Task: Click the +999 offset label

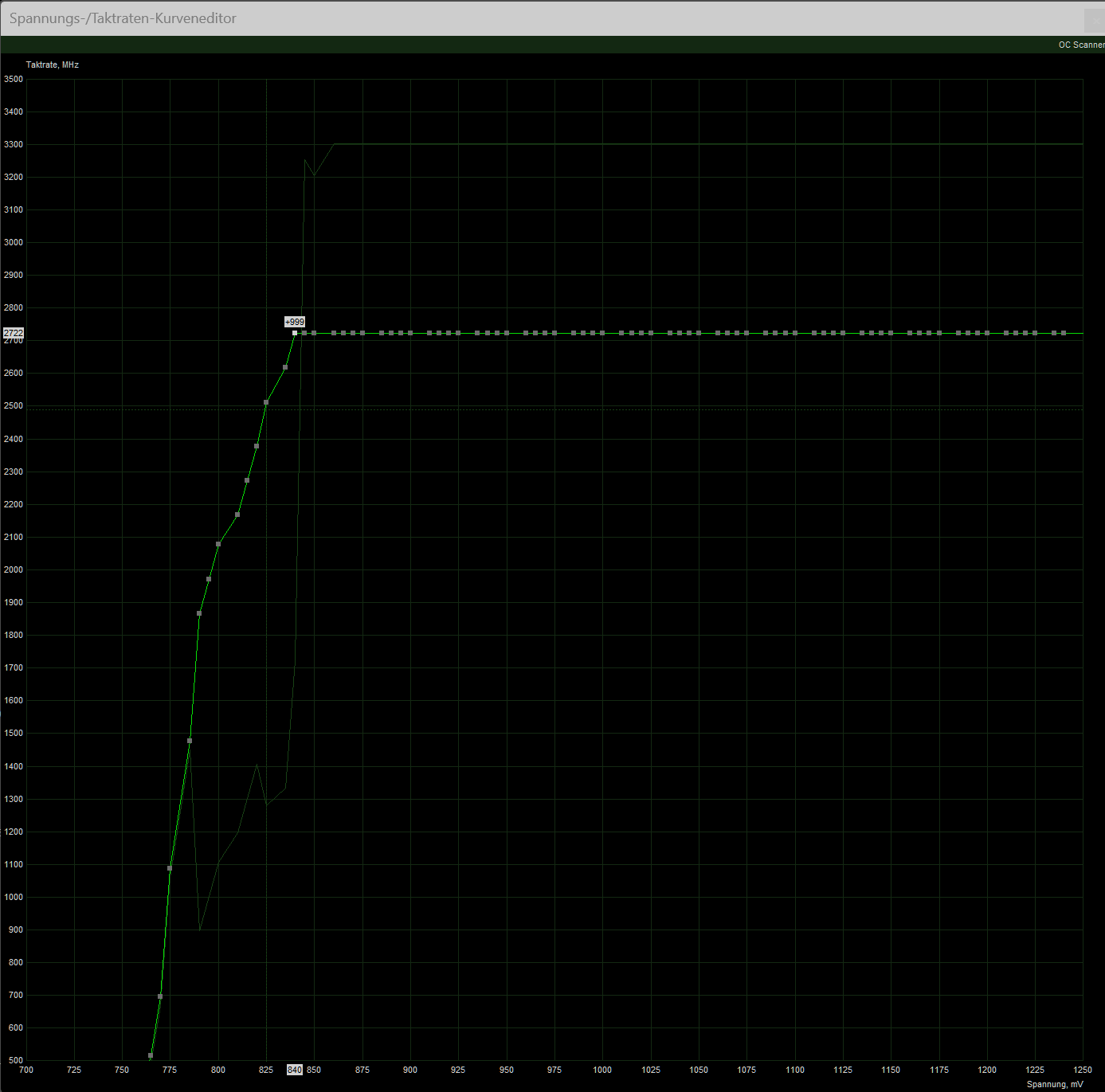Action: [295, 322]
